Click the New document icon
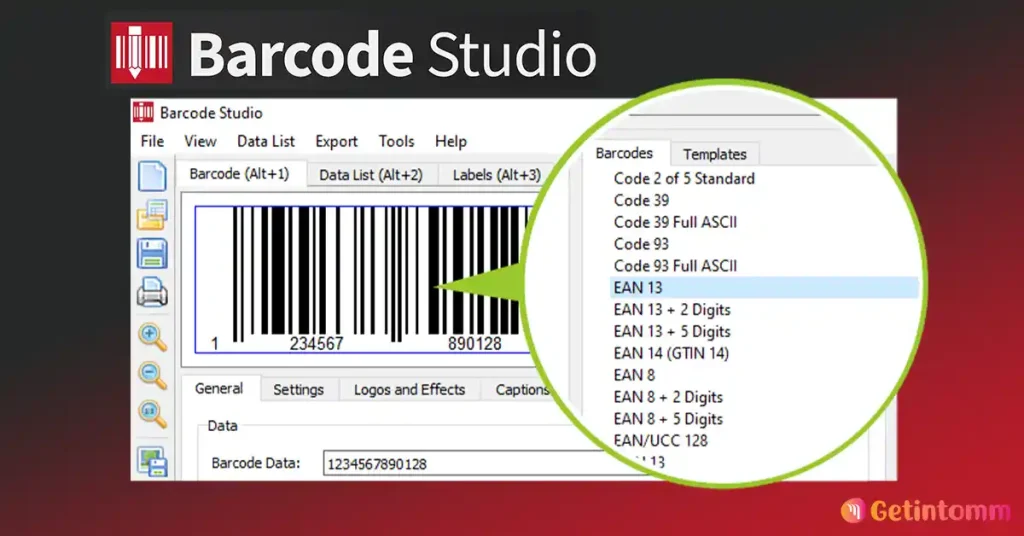Viewport: 1024px width, 536px height. (x=152, y=176)
